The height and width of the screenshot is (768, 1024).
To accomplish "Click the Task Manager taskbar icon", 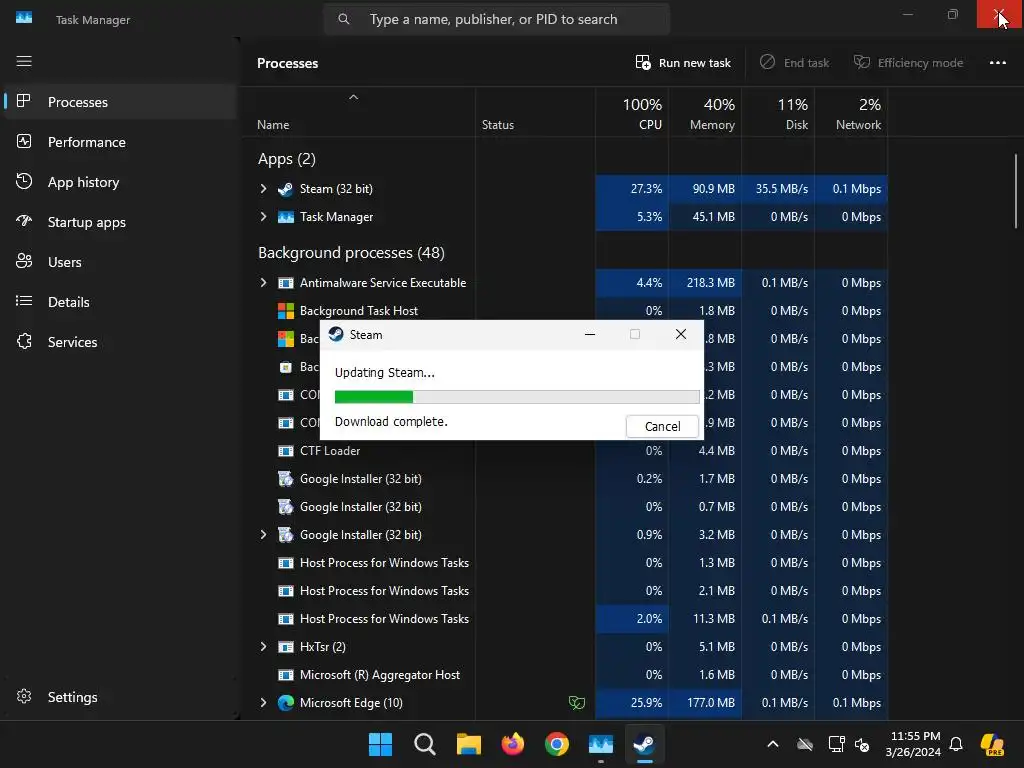I will pos(601,744).
